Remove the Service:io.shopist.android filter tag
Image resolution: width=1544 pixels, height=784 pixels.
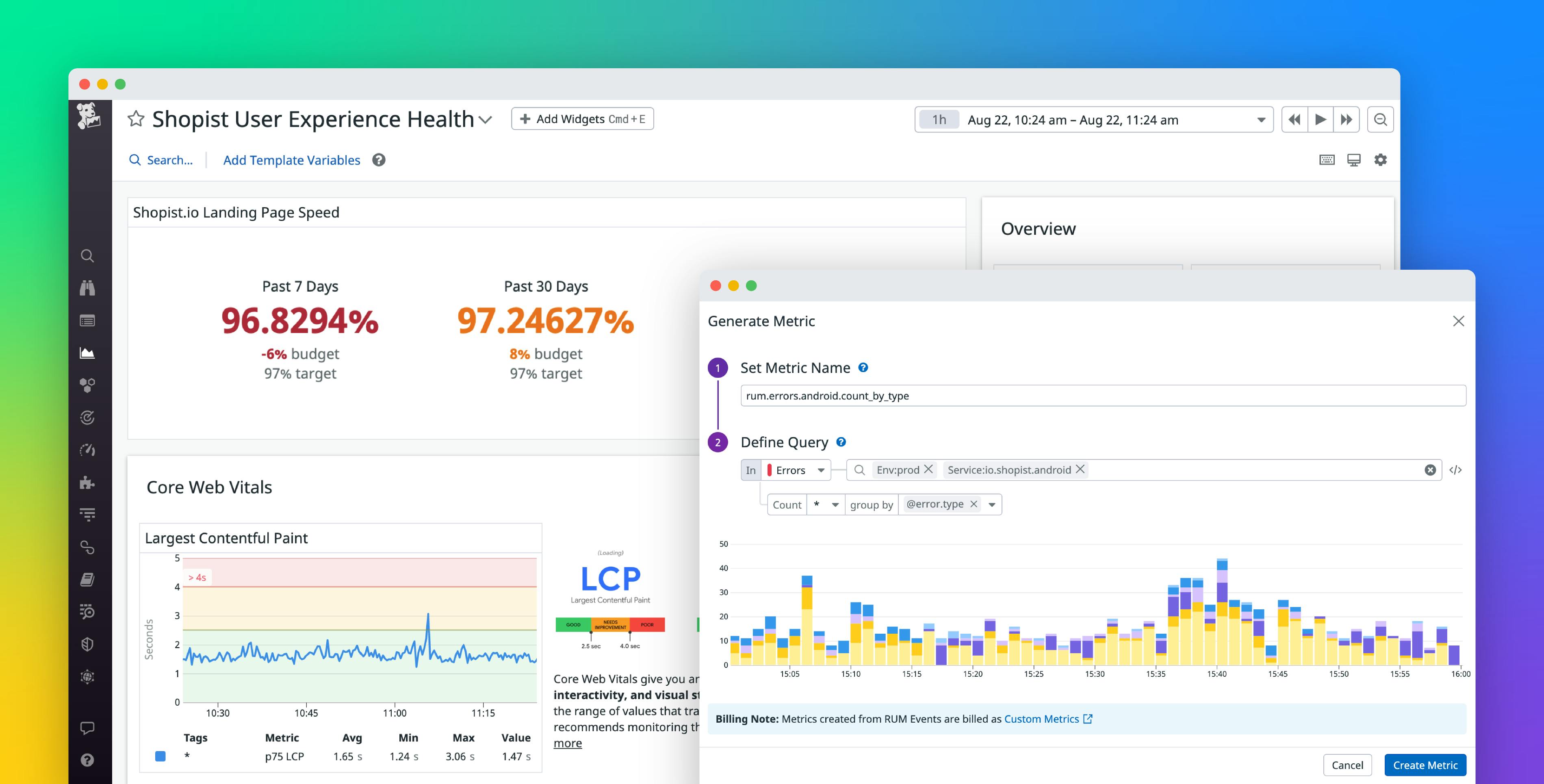pyautogui.click(x=1083, y=469)
